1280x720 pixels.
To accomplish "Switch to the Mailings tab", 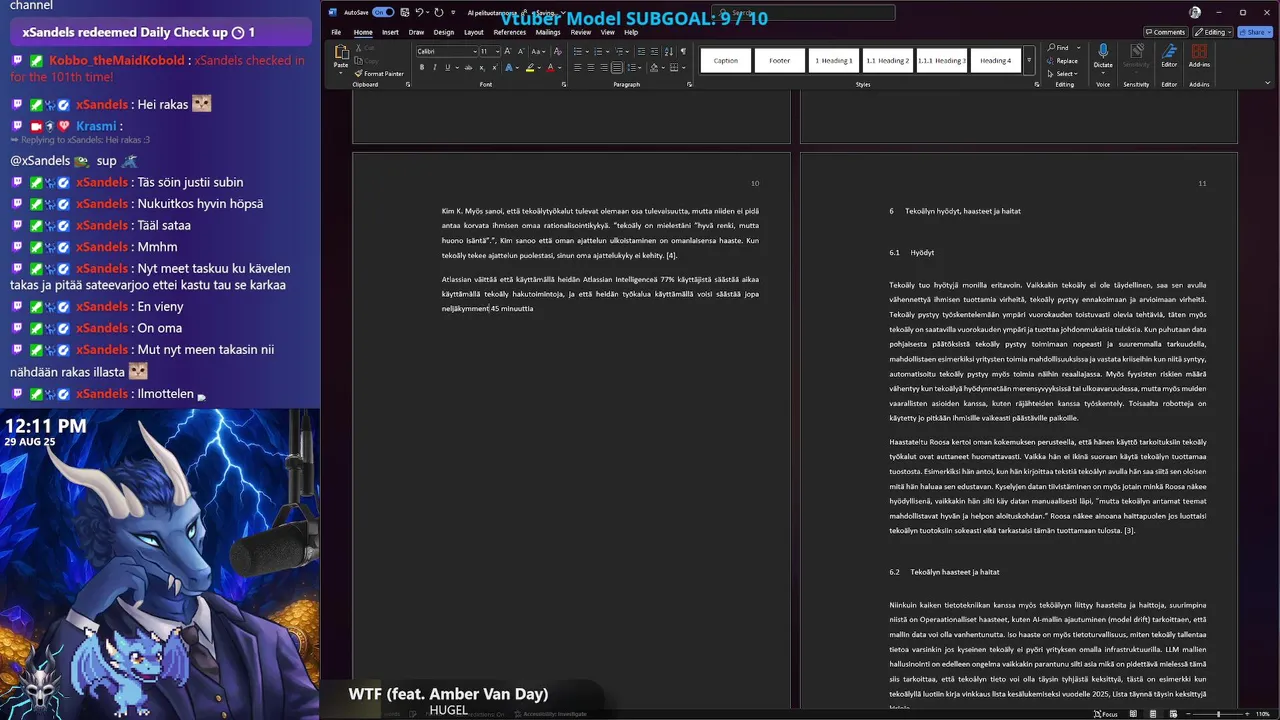I will 548,32.
